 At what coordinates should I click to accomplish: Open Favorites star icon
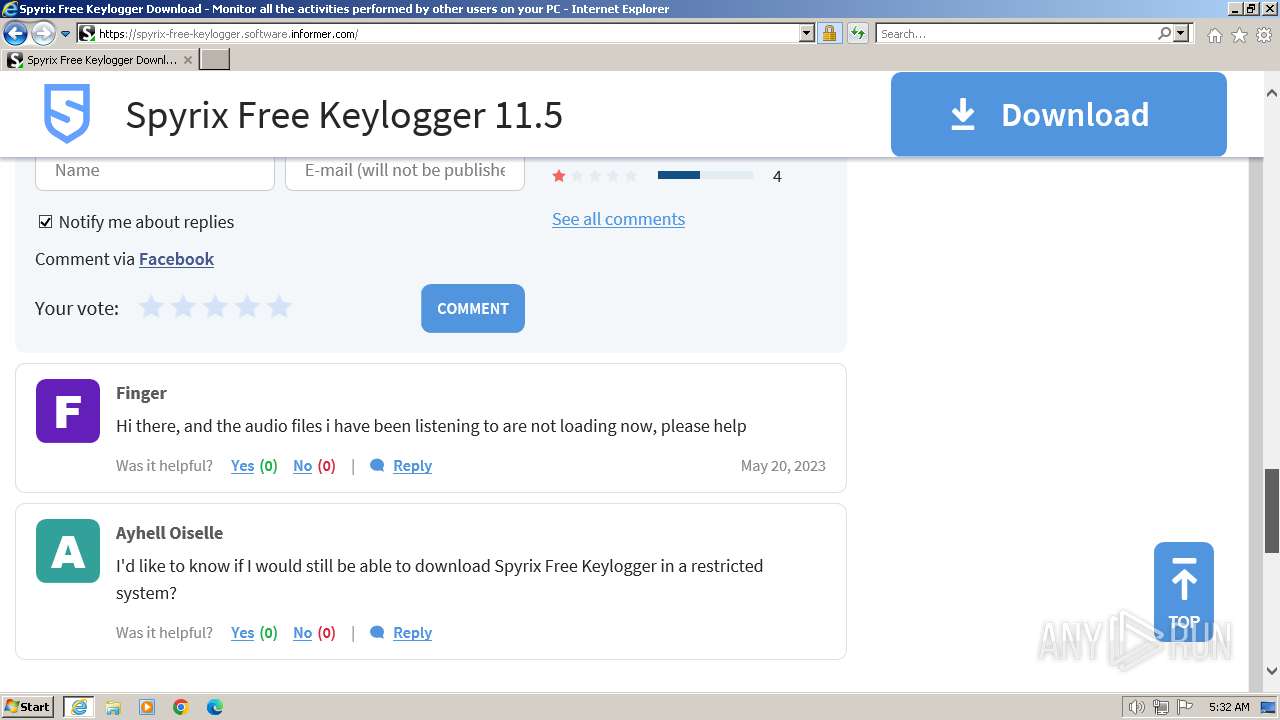(1239, 35)
